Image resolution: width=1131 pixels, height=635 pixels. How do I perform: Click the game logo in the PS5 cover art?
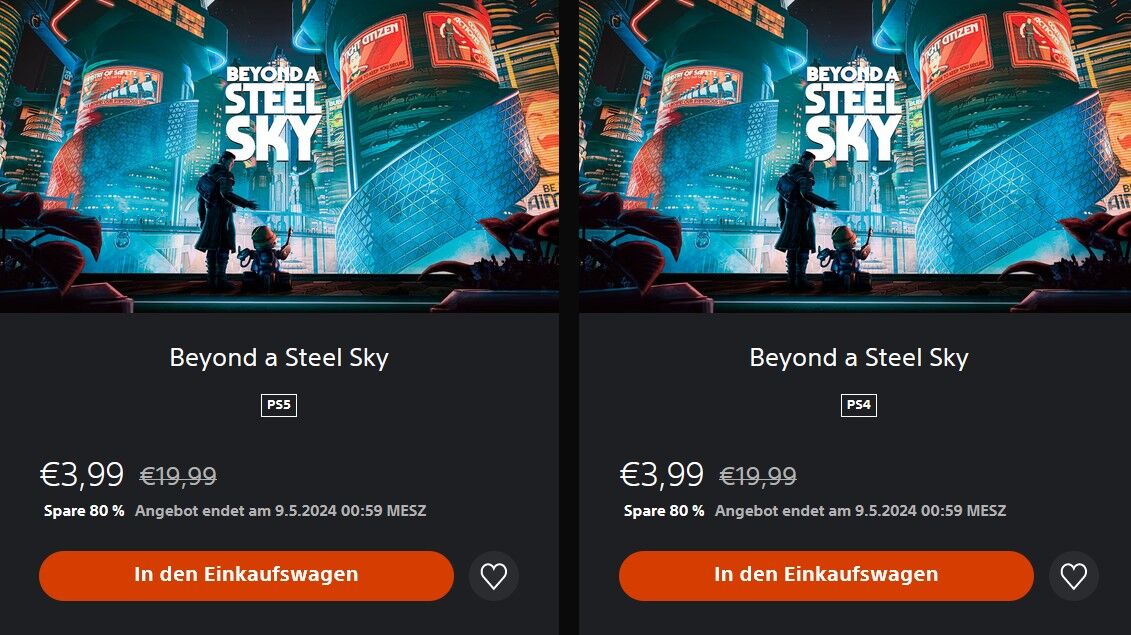point(273,113)
